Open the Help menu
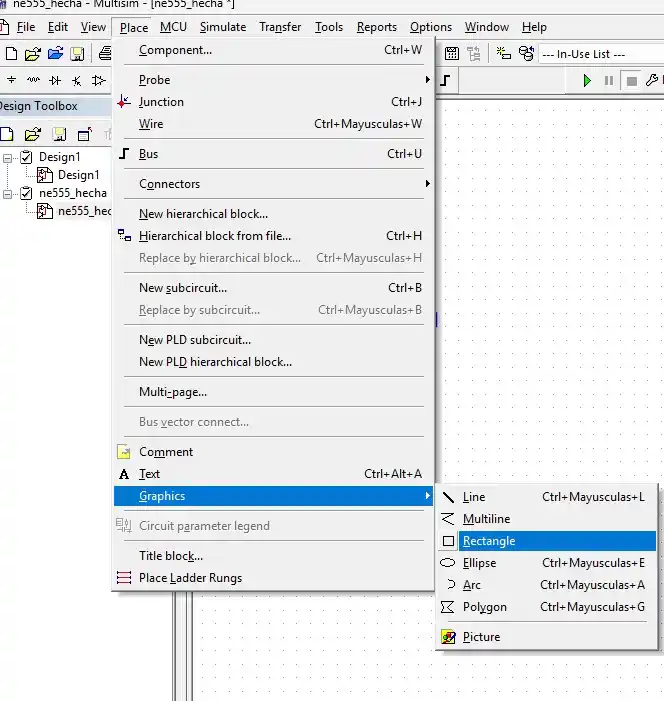Screen dimensions: 664x701 534,27
